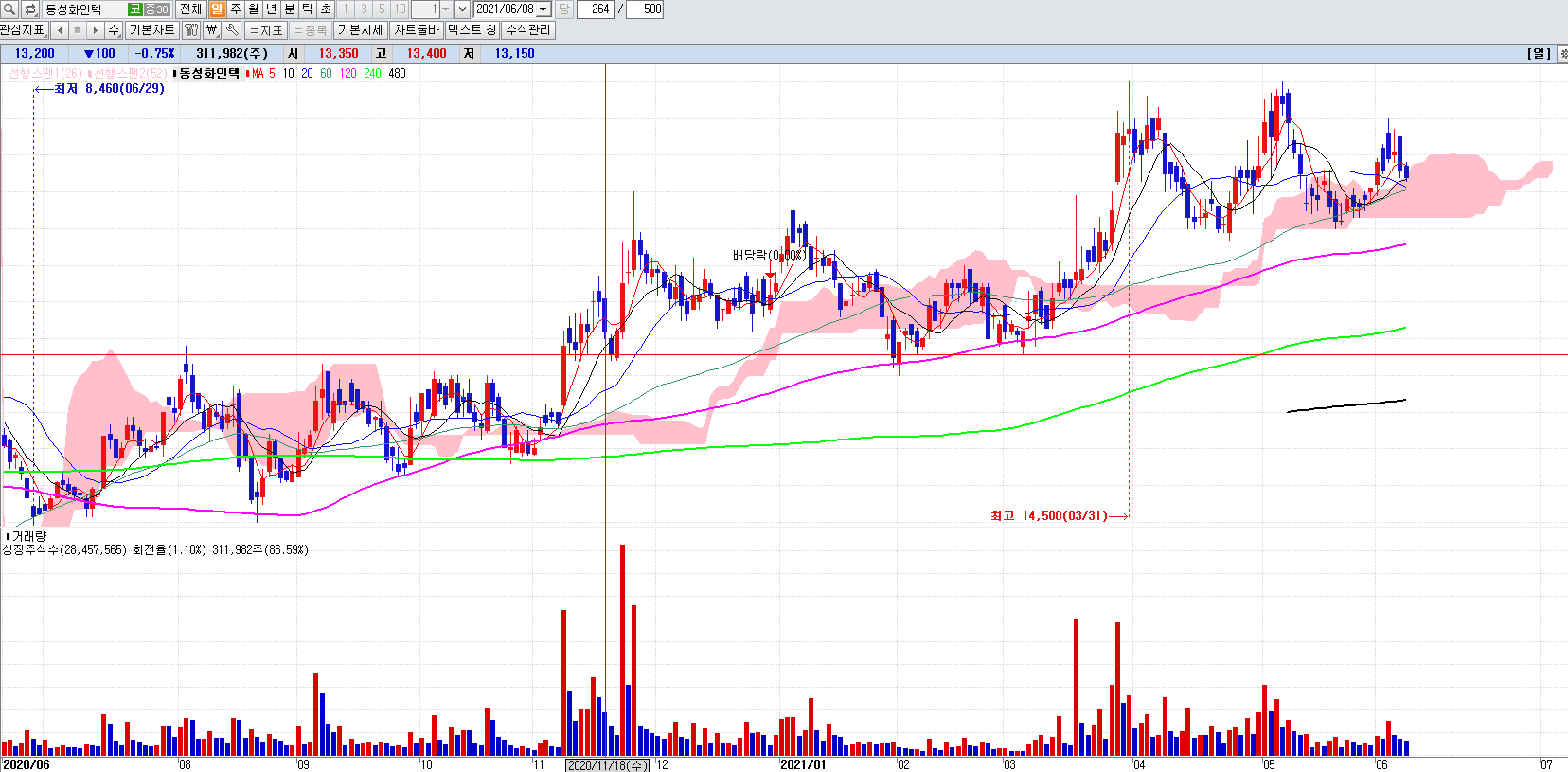Open the 기본시세 tab

pos(361,30)
